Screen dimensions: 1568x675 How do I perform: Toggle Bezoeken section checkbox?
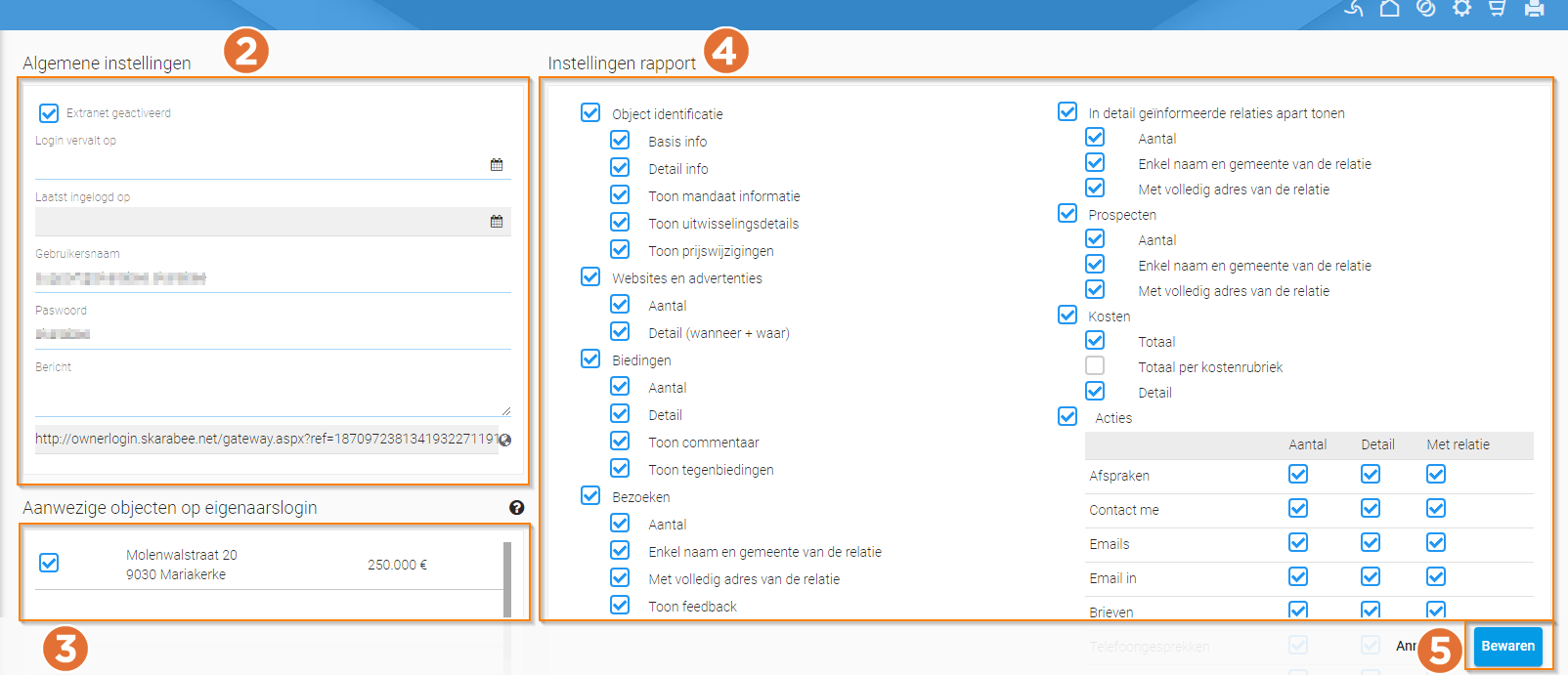pyautogui.click(x=590, y=495)
